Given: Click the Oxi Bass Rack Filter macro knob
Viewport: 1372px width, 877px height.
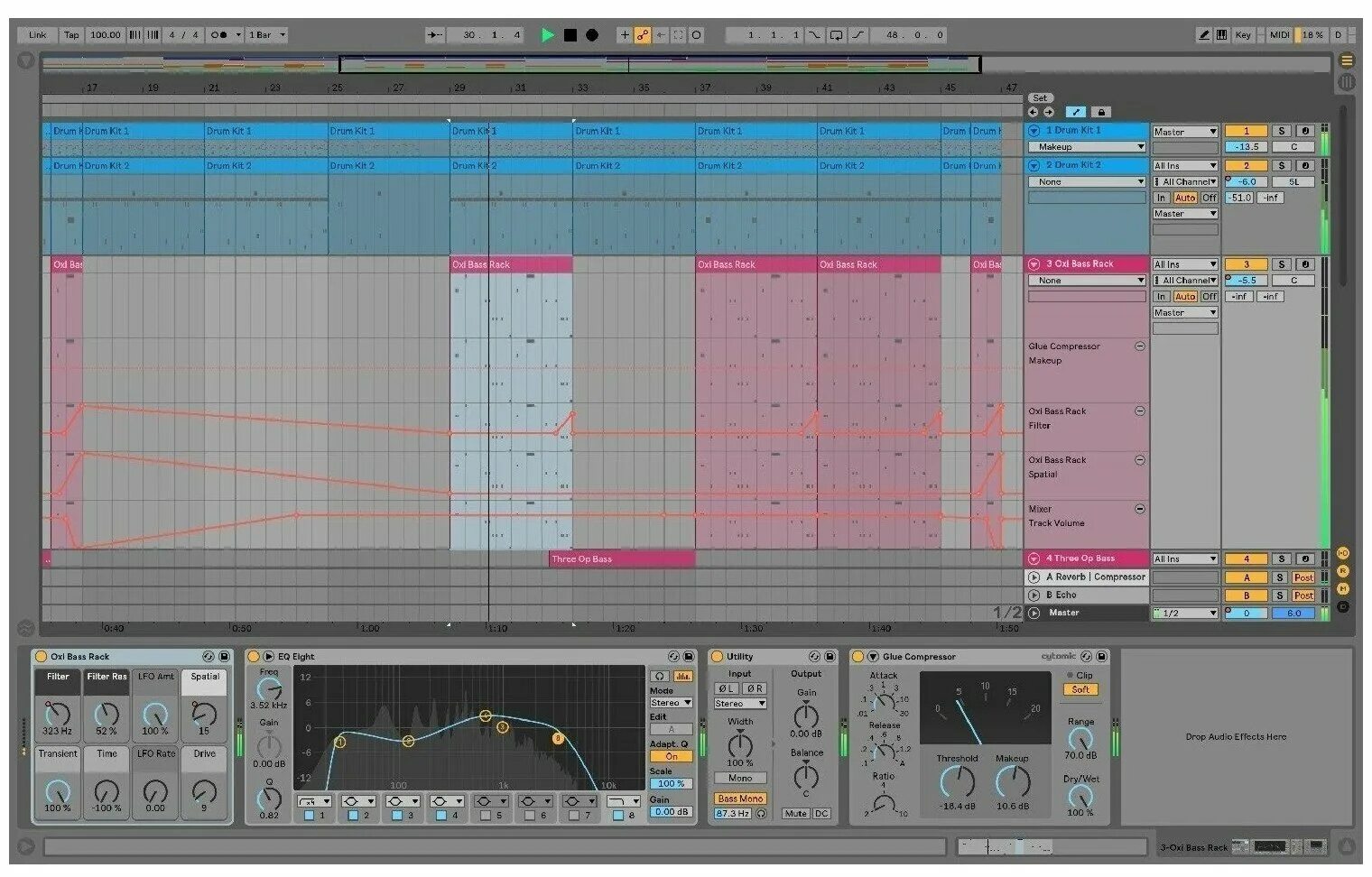Looking at the screenshot, I should click(57, 713).
